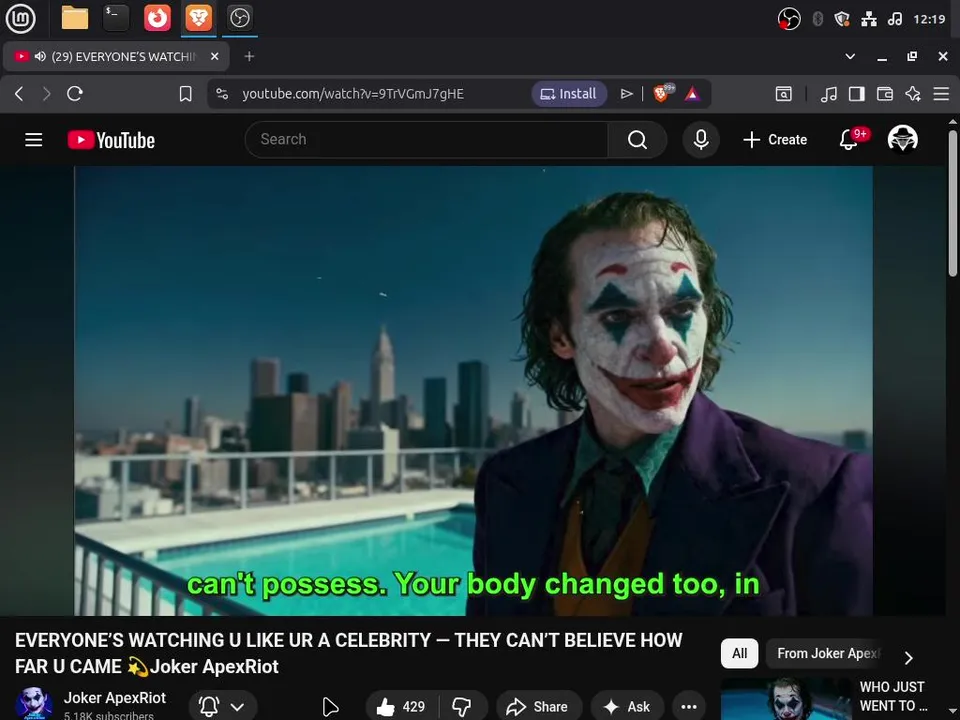The height and width of the screenshot is (720, 960).
Task: Open the Joker ApexRiot channel name
Action: (x=114, y=698)
